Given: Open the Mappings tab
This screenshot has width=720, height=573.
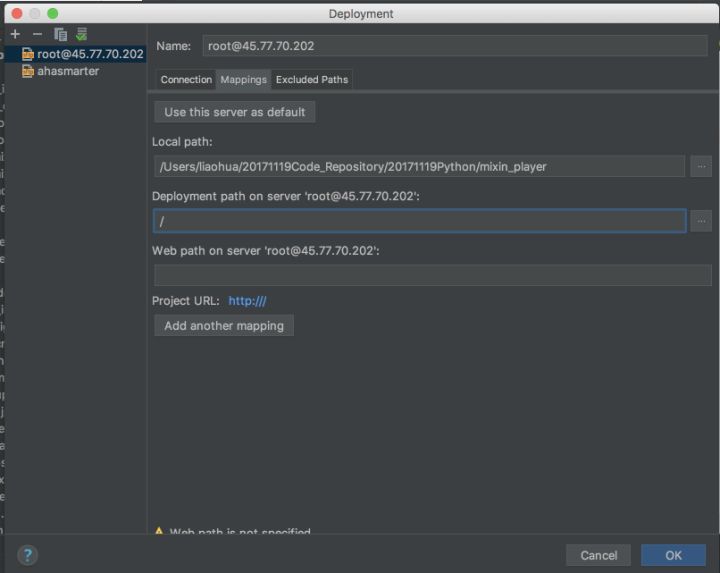Looking at the screenshot, I should coord(243,79).
